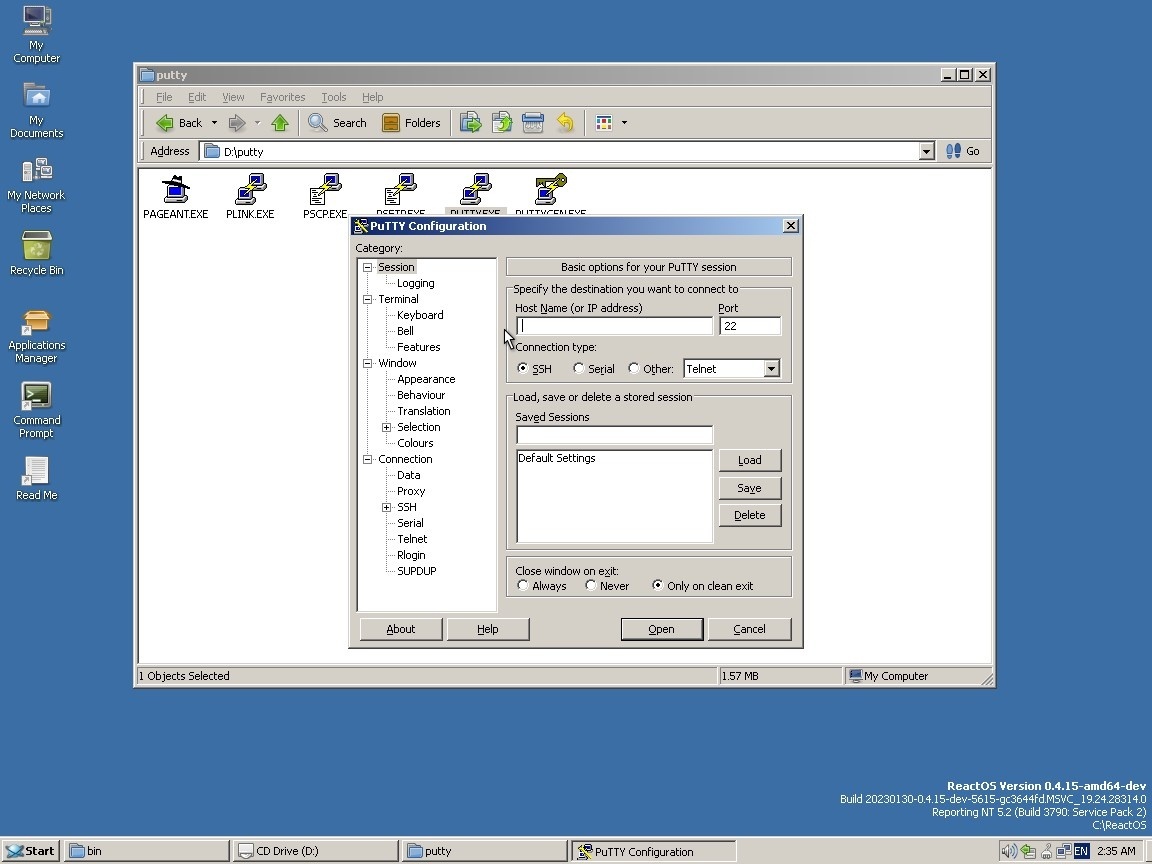The height and width of the screenshot is (864, 1152).
Task: Select SSH connection type
Action: (522, 368)
